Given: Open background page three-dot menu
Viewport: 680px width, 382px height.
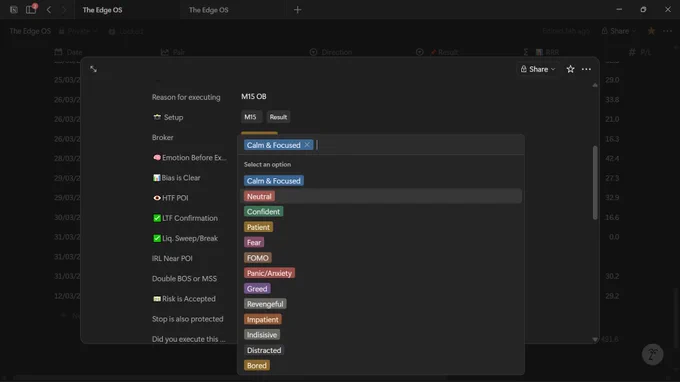Looking at the screenshot, I should [x=667, y=31].
